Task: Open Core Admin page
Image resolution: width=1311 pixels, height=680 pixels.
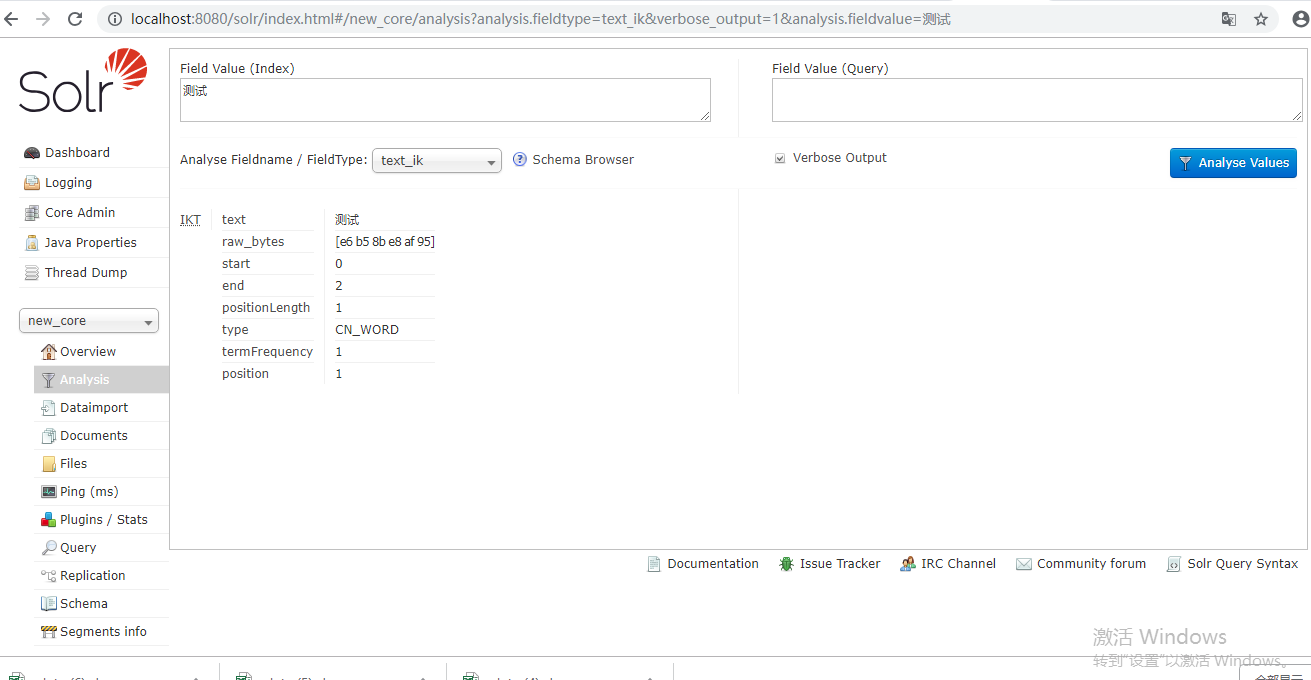Action: [80, 213]
